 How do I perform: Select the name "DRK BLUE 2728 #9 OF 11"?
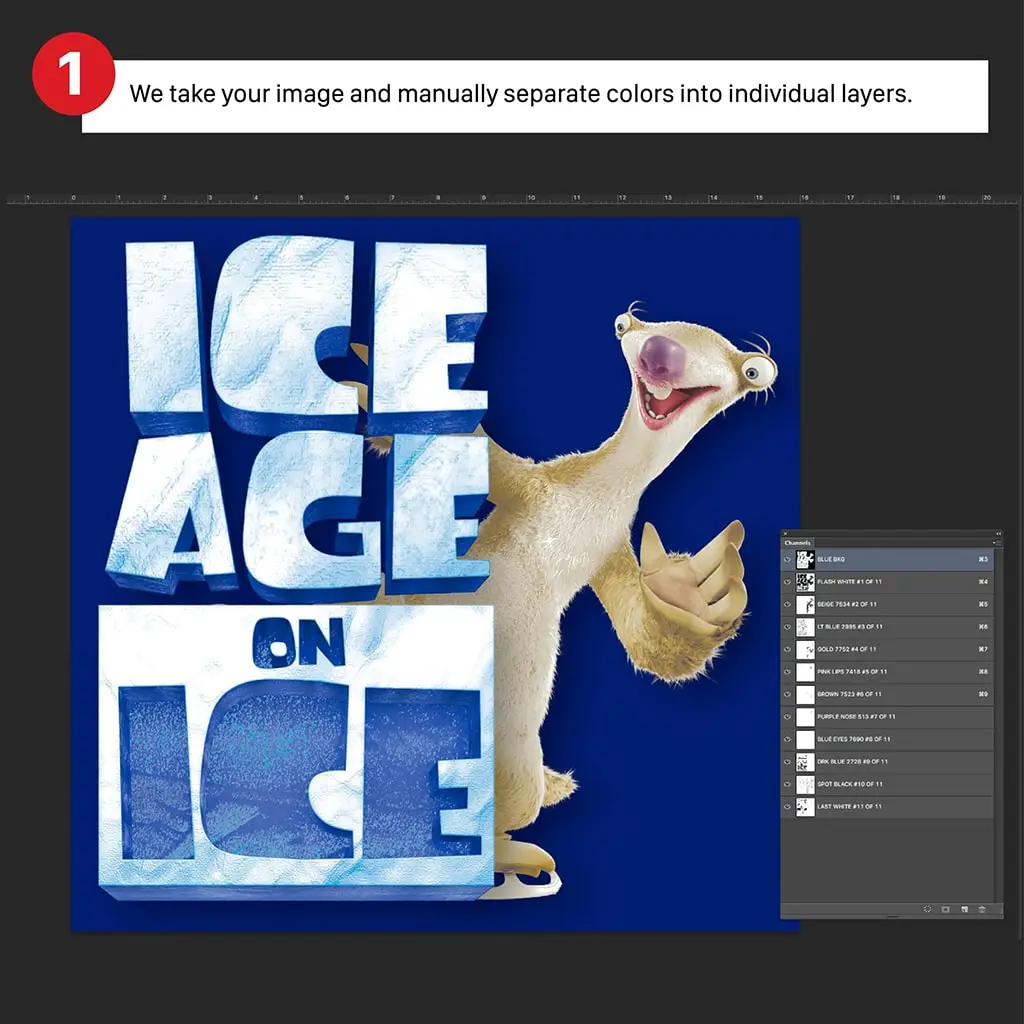(852, 762)
